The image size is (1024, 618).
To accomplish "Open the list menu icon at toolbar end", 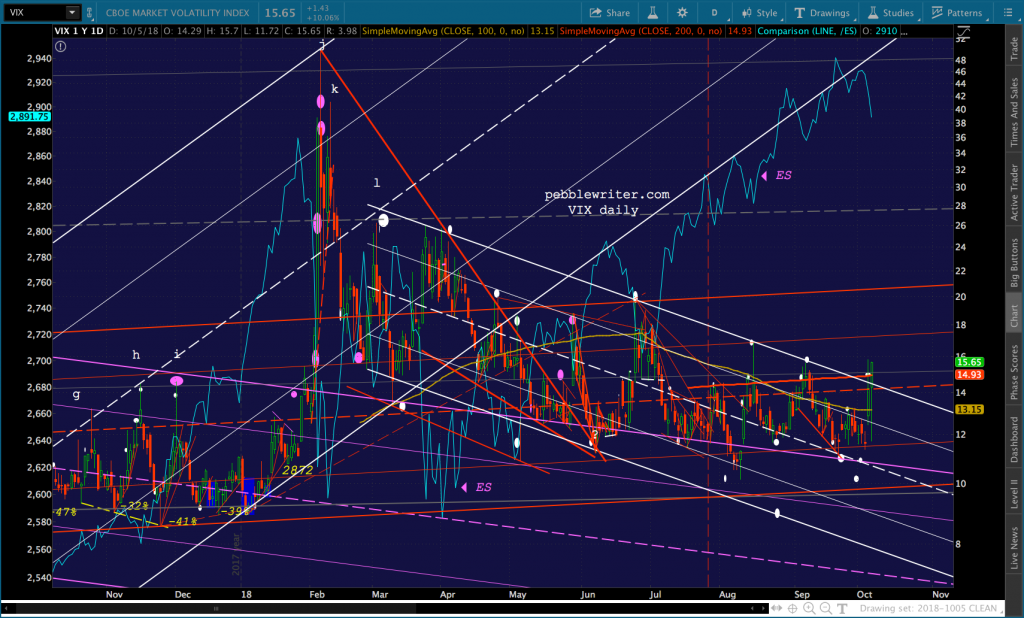I will coord(1007,12).
